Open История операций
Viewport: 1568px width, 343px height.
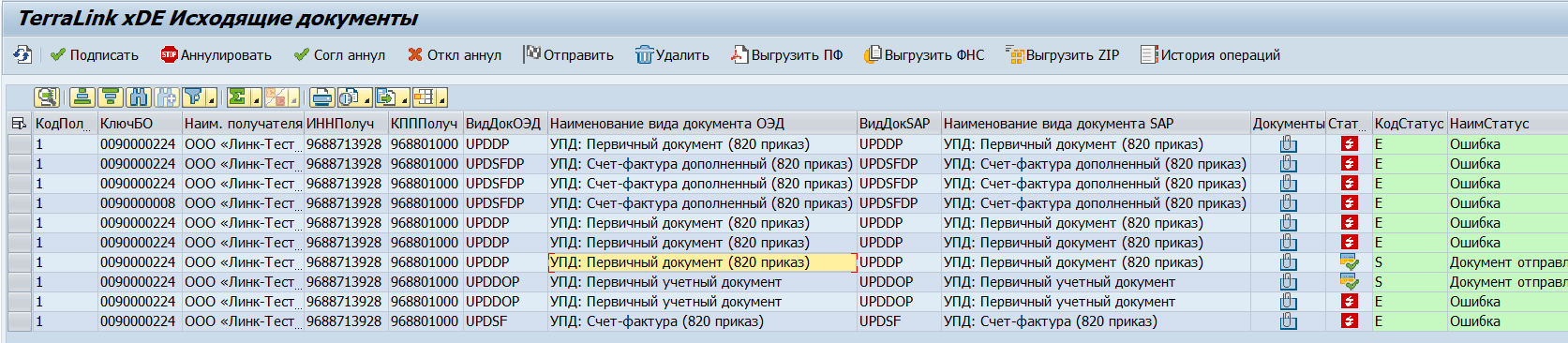[x=1210, y=55]
